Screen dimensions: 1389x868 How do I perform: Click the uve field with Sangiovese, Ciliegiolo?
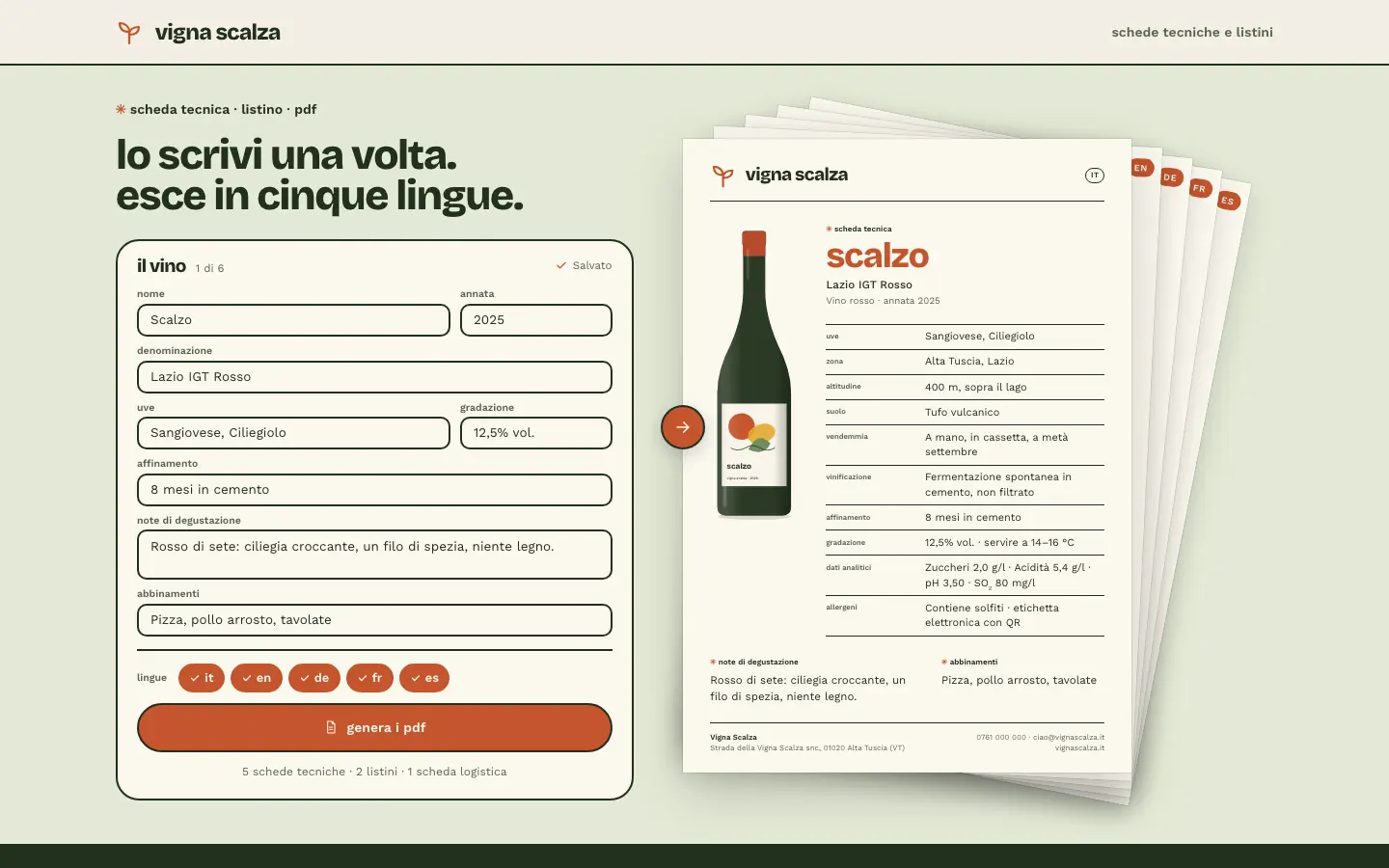[293, 433]
